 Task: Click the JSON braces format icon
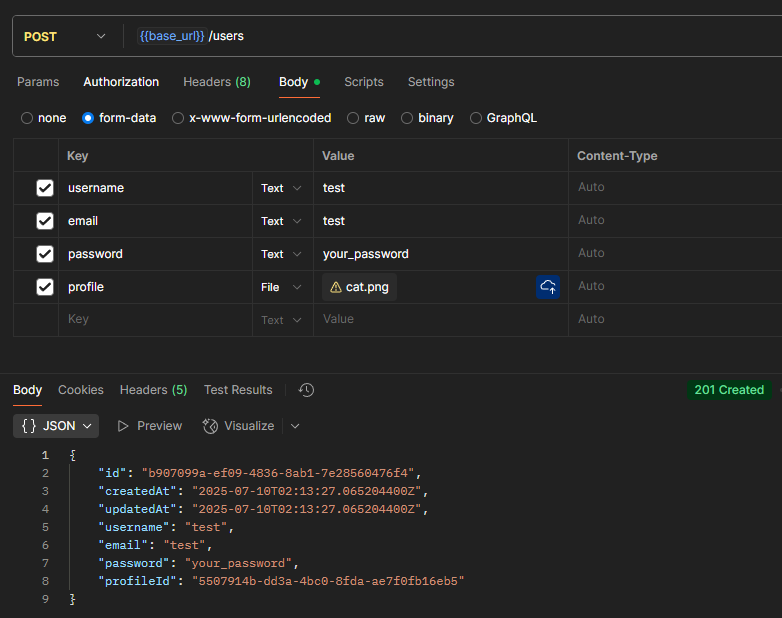(29, 426)
